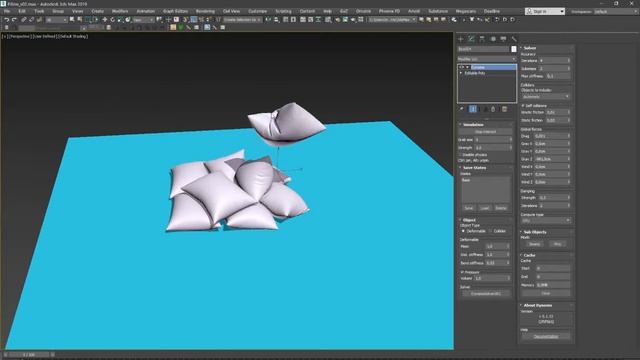This screenshot has height=360, width=640.
Task: Select the Collider object type radio
Action: click(491, 231)
